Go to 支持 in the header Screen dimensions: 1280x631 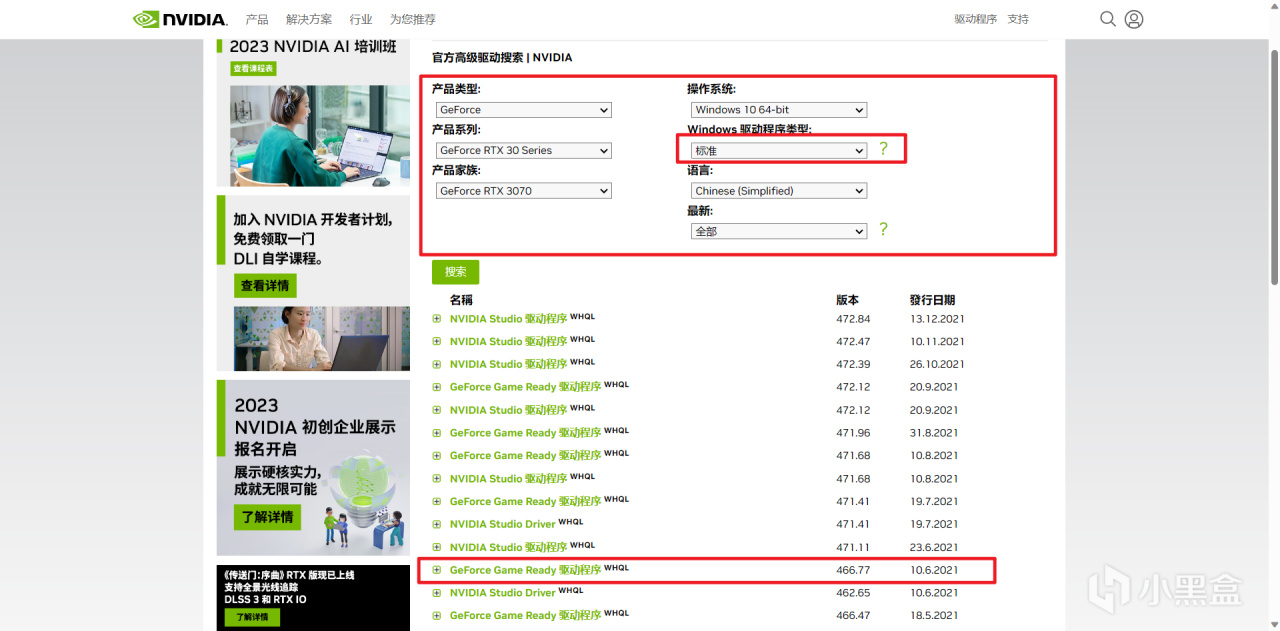1018,19
